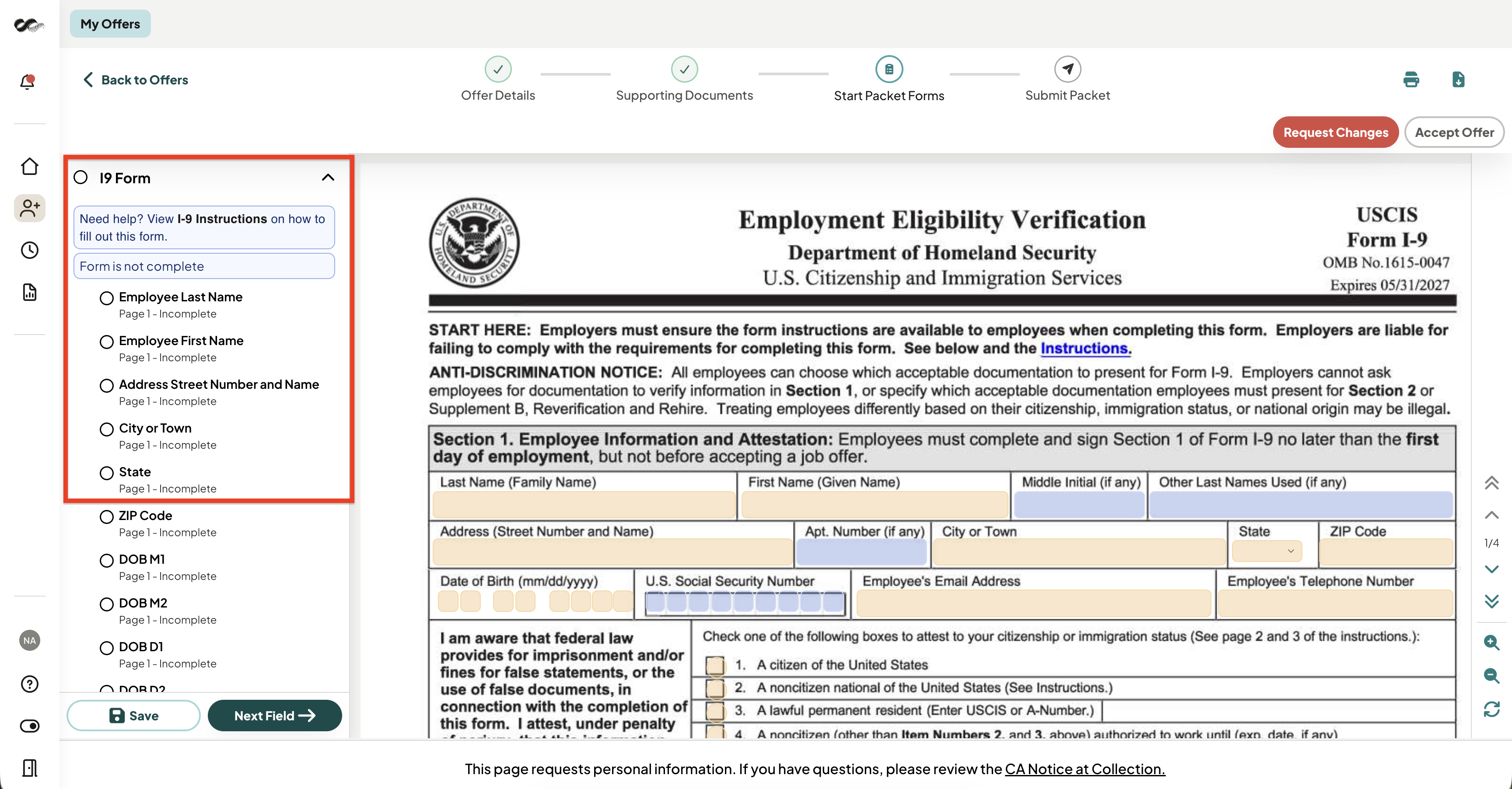The height and width of the screenshot is (789, 1512).
Task: Save the form progress
Action: pos(133,716)
